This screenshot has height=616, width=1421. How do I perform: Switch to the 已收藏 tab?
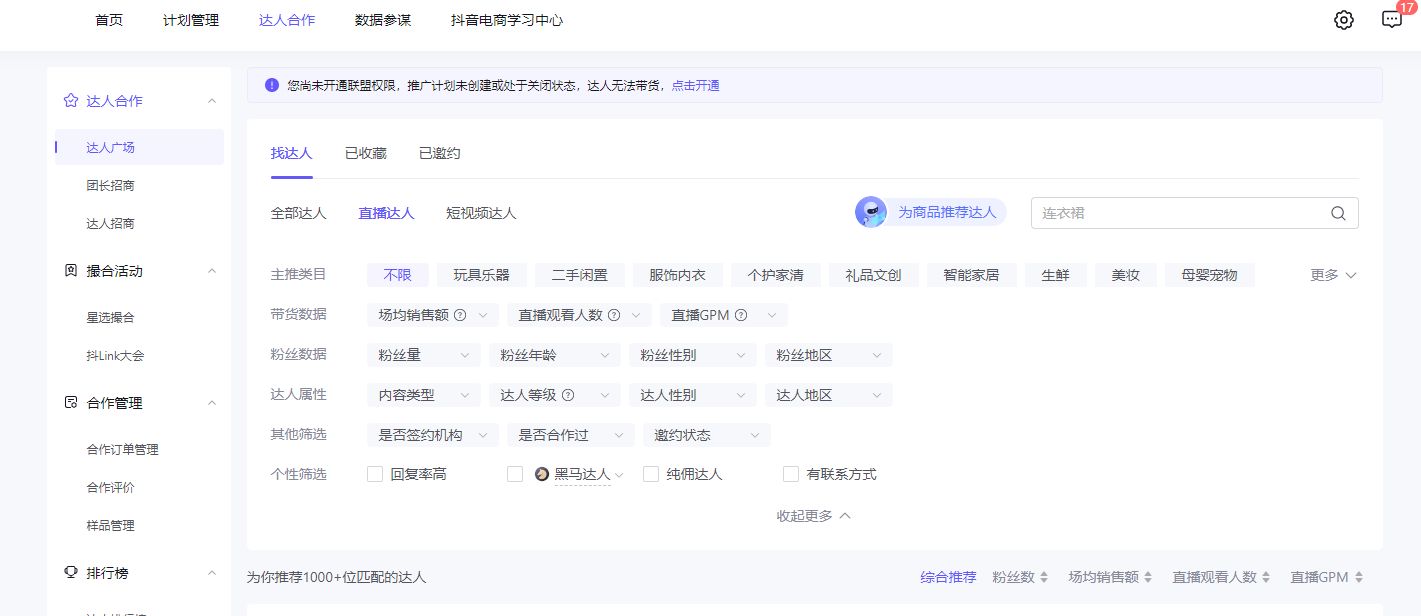point(365,153)
